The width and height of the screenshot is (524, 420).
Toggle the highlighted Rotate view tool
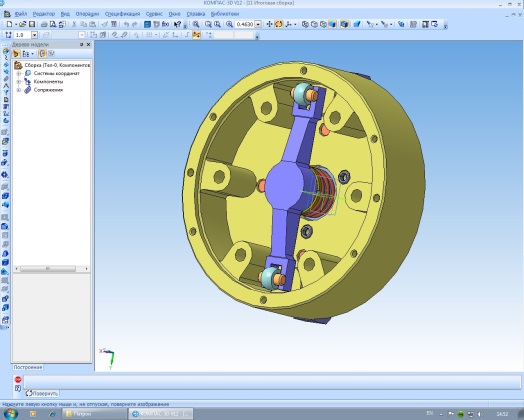(x=278, y=24)
